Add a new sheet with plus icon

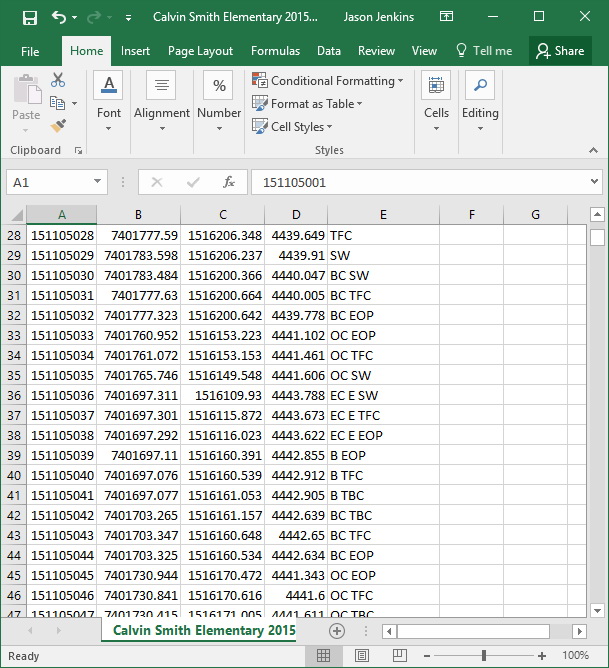pyautogui.click(x=337, y=631)
